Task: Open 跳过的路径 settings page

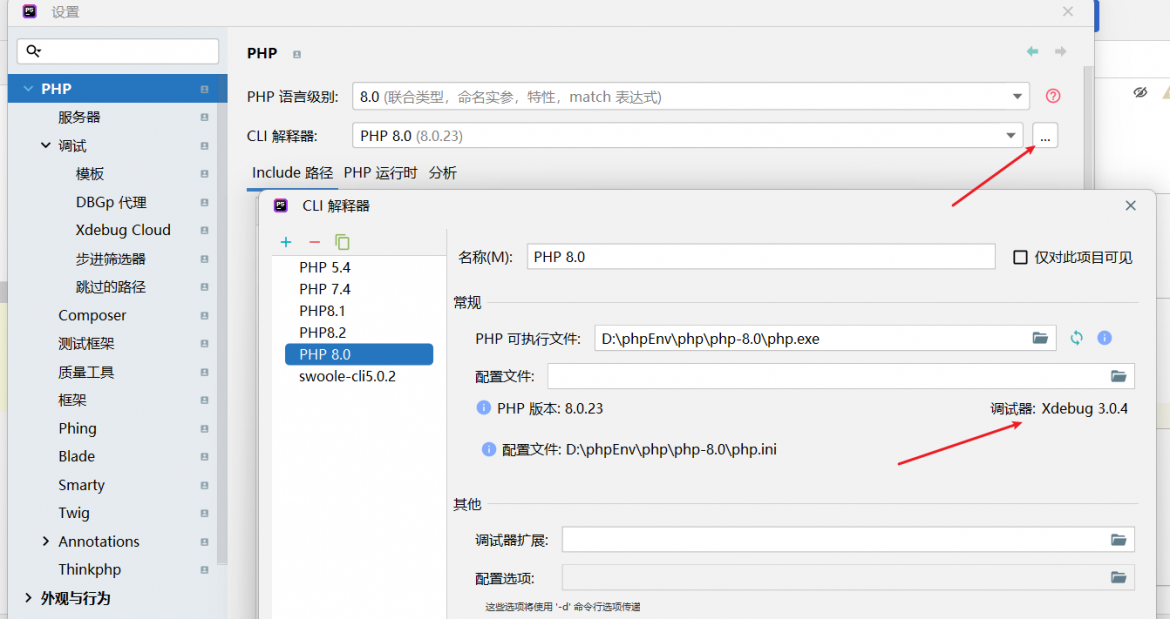Action: click(112, 287)
